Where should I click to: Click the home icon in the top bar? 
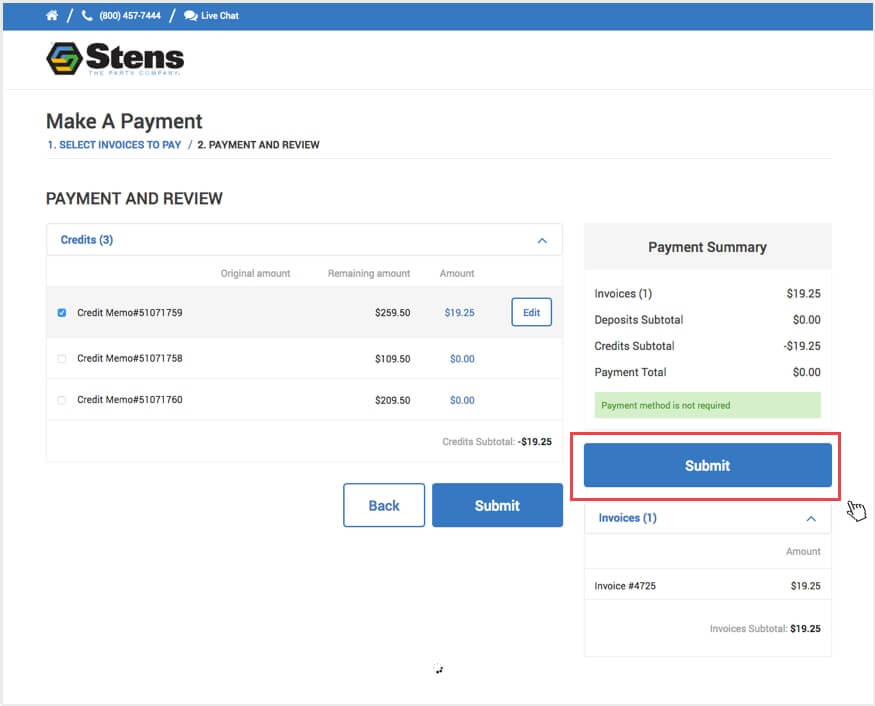51,15
